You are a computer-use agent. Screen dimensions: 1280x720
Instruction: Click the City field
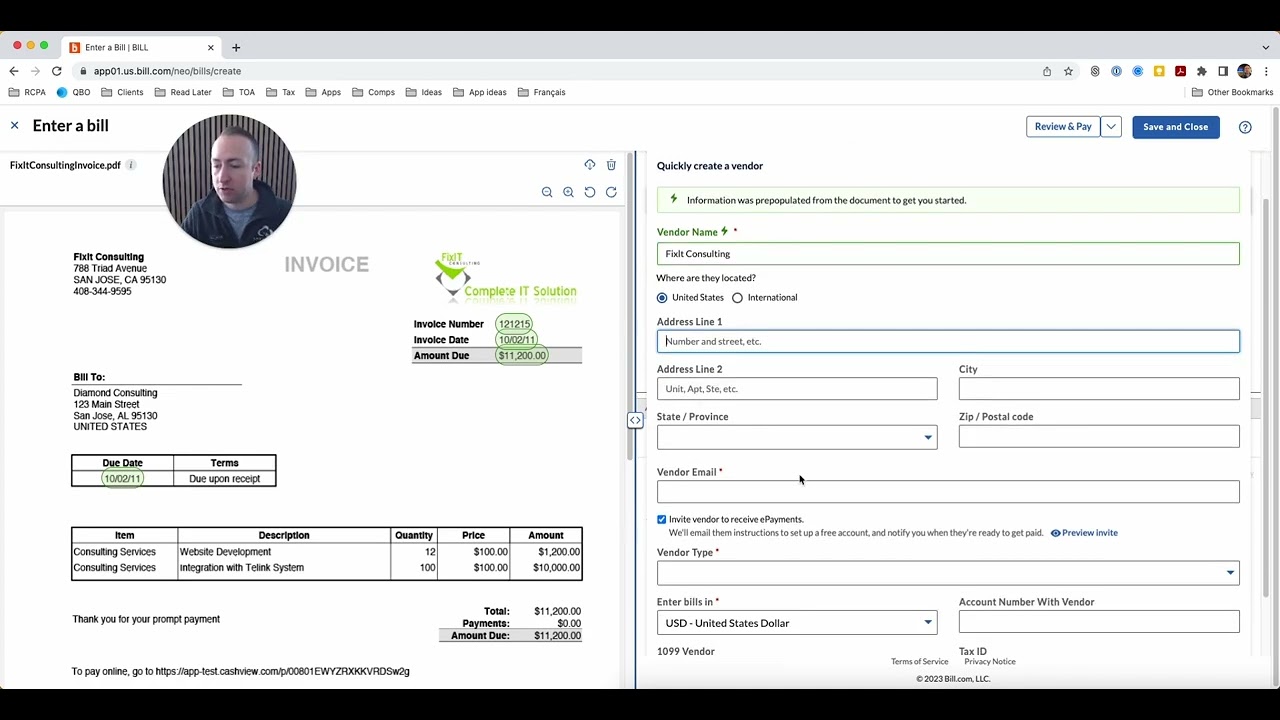pyautogui.click(x=1099, y=389)
